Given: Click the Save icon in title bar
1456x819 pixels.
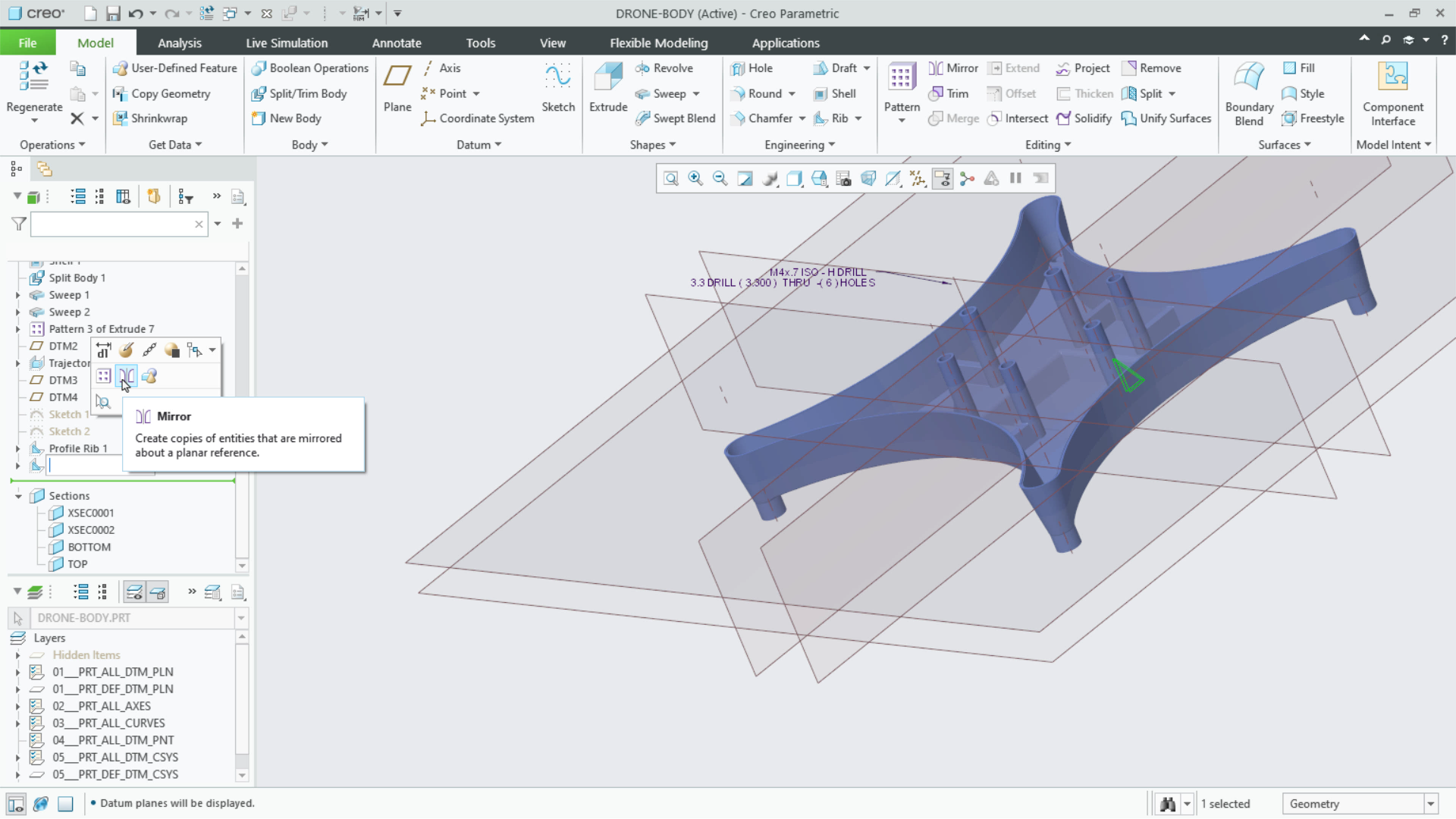Looking at the screenshot, I should click(x=113, y=14).
